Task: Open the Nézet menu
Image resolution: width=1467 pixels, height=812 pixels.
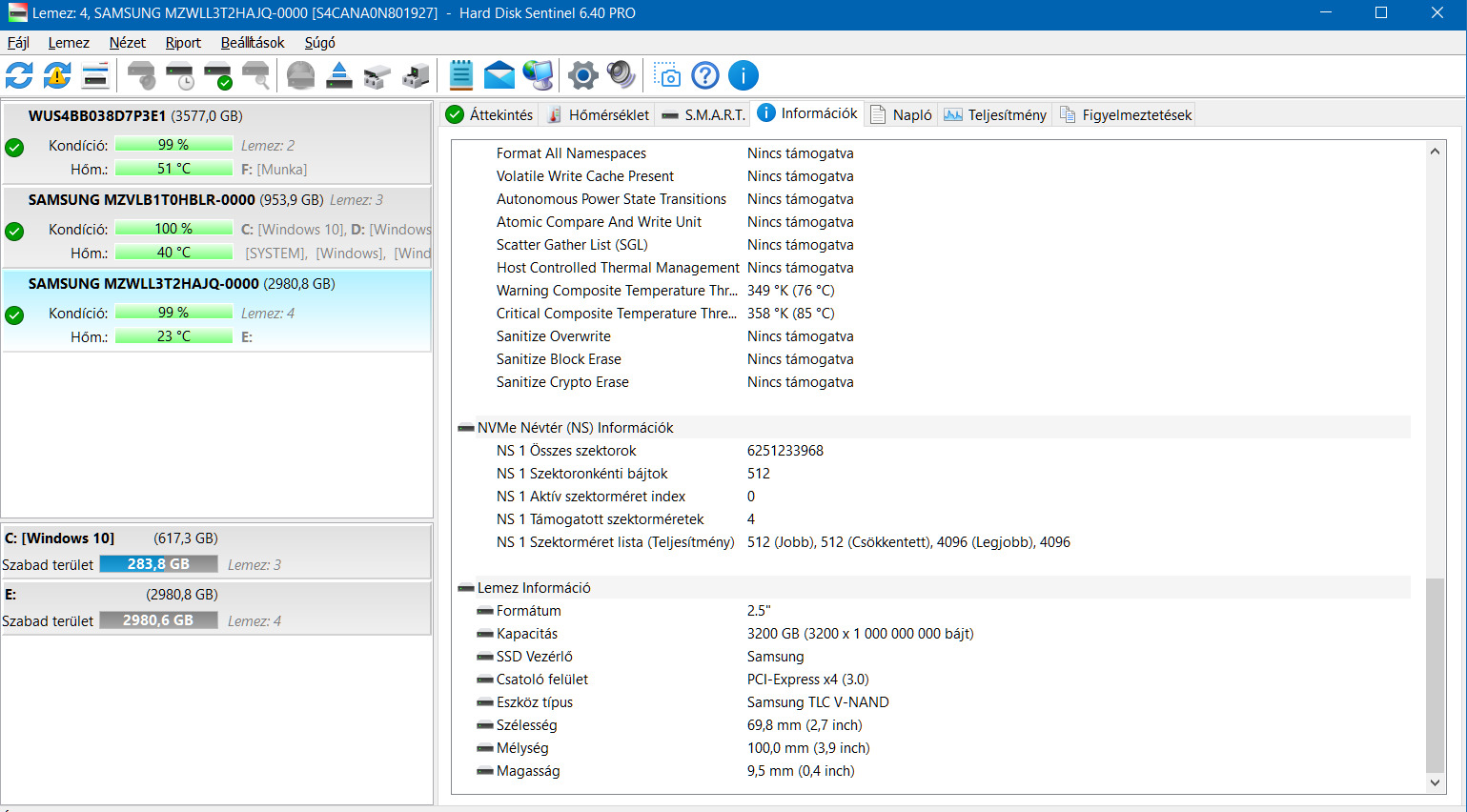Action: tap(128, 43)
